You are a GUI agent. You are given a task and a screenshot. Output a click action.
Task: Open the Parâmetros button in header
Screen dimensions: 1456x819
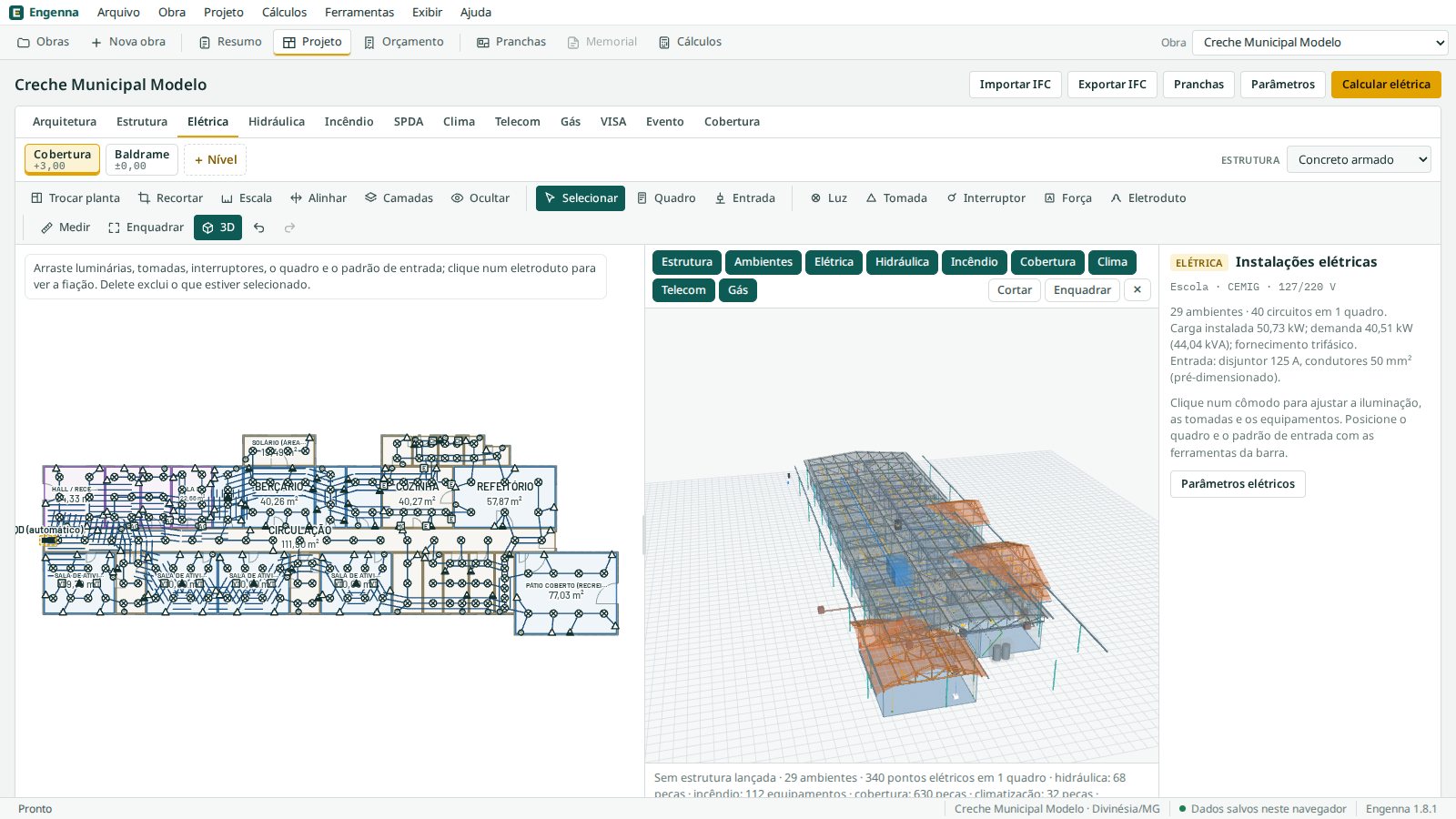click(x=1283, y=85)
